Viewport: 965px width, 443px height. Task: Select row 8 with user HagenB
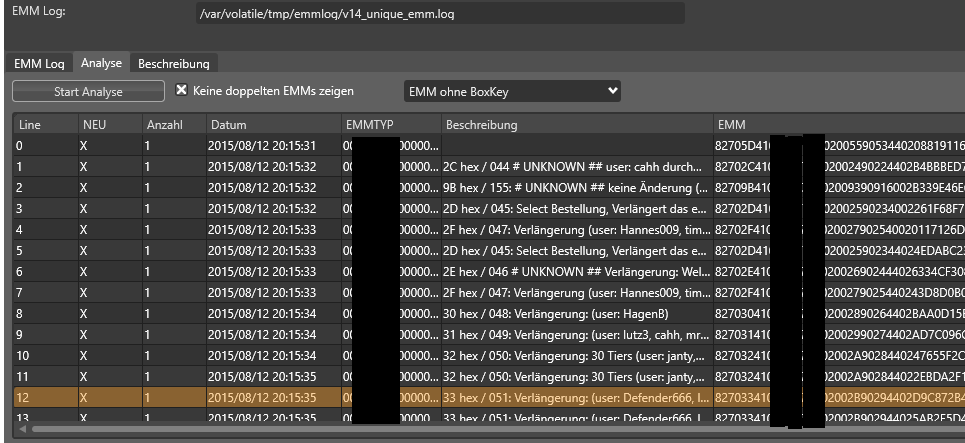tap(575, 313)
